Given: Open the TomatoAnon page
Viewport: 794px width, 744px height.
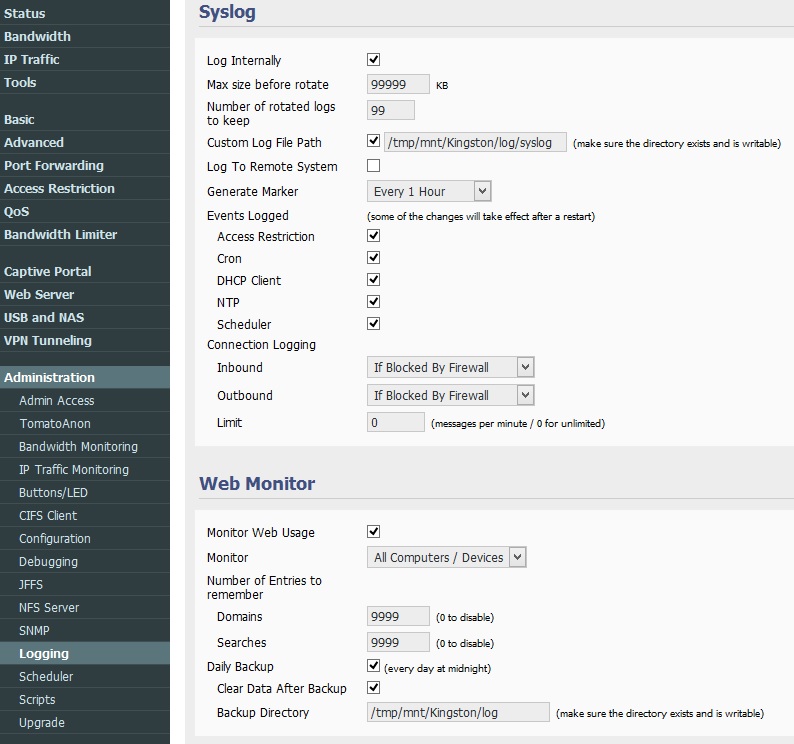Looking at the screenshot, I should (85, 423).
